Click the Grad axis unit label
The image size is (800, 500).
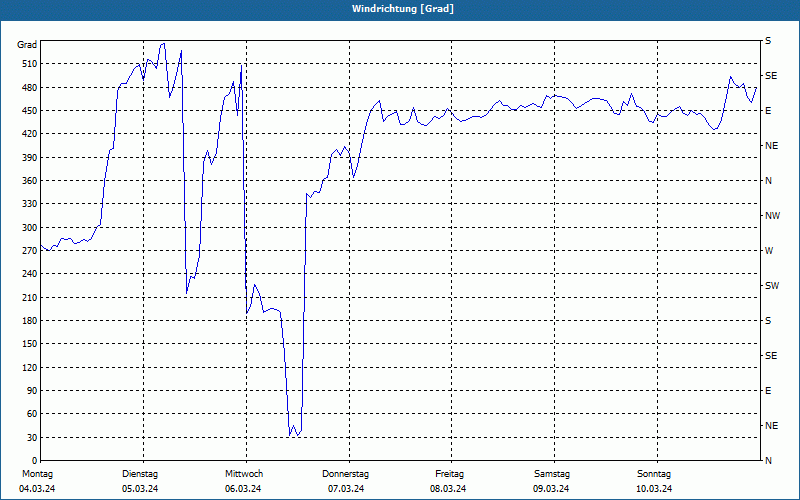tap(27, 45)
